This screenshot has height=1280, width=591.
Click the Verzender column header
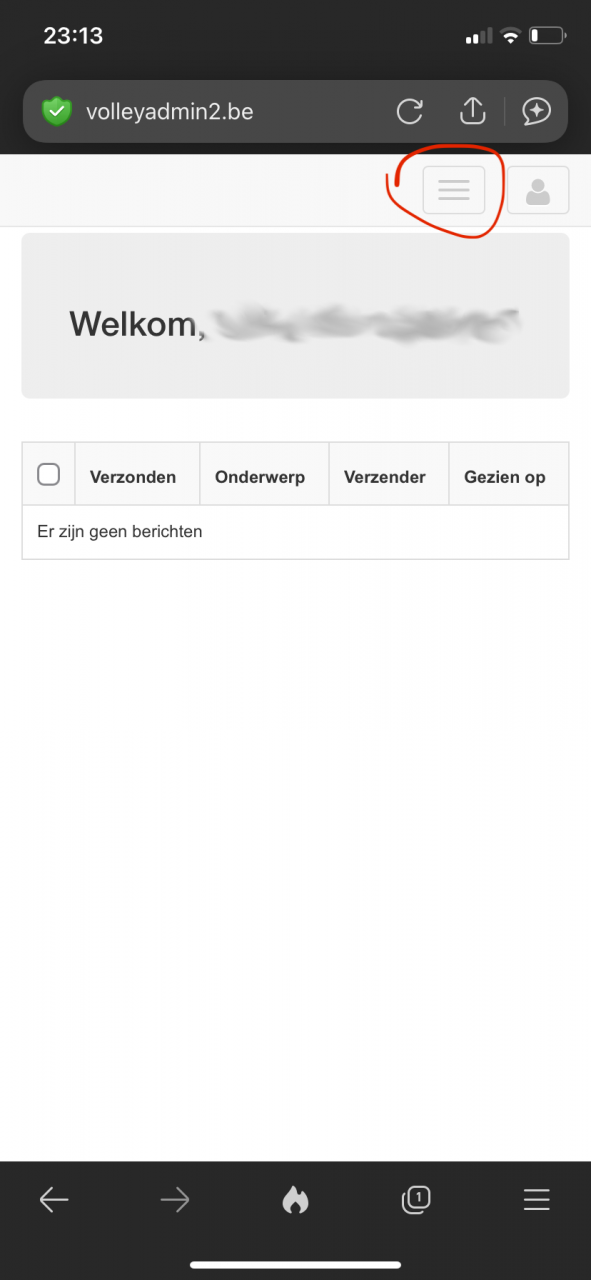coord(385,477)
